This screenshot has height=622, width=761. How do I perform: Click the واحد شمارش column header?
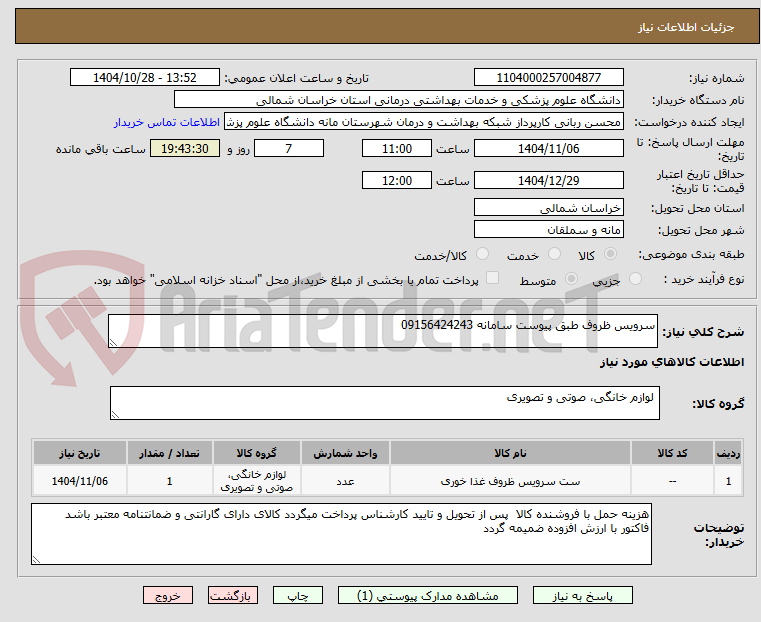(x=345, y=453)
